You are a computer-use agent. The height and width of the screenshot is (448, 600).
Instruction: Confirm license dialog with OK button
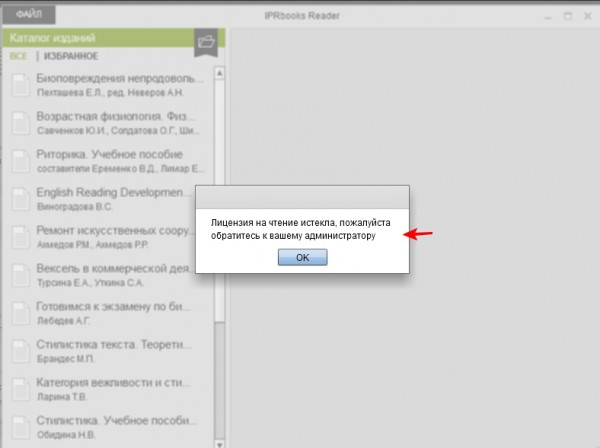coord(302,257)
